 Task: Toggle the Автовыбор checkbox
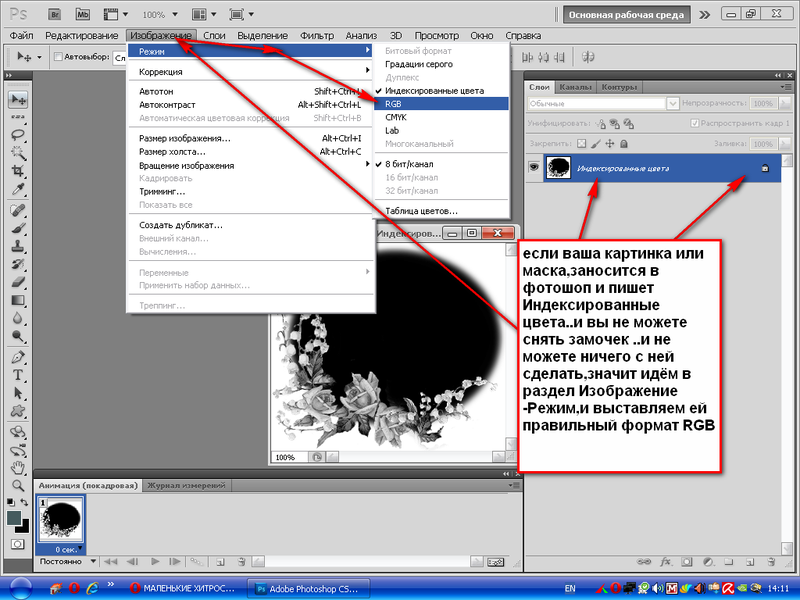pos(58,57)
